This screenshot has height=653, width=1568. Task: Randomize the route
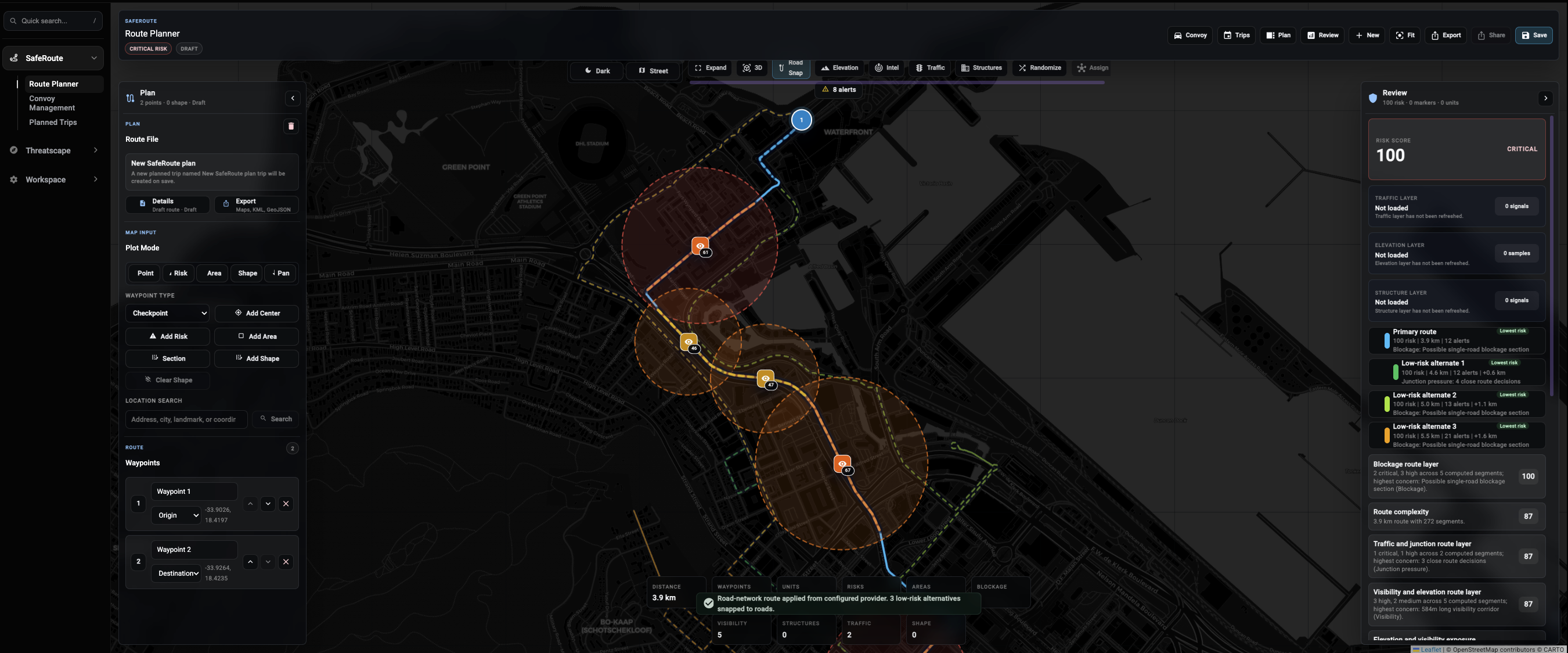click(x=1040, y=67)
